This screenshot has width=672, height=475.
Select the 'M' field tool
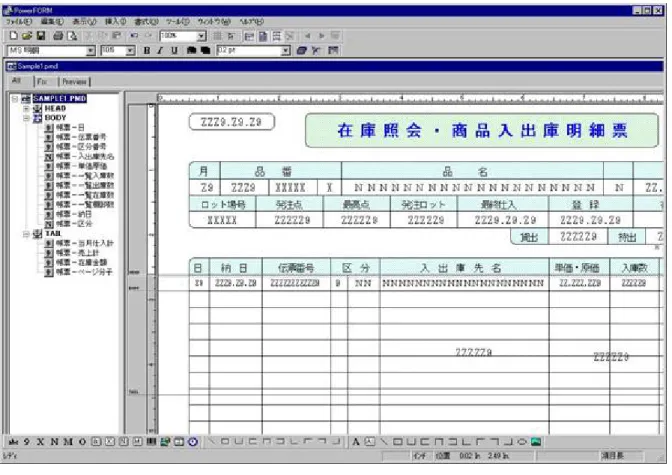click(68, 442)
